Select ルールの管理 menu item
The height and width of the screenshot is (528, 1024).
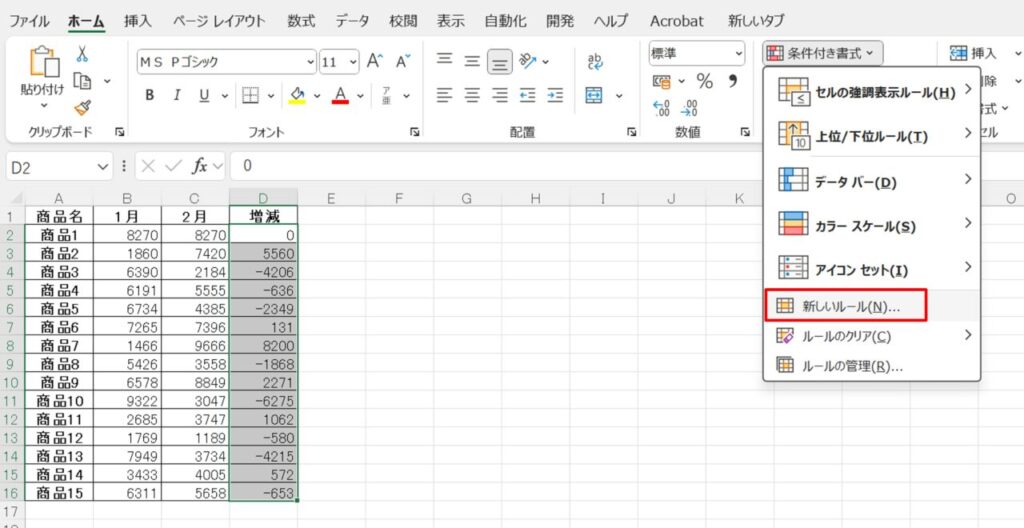click(872, 366)
